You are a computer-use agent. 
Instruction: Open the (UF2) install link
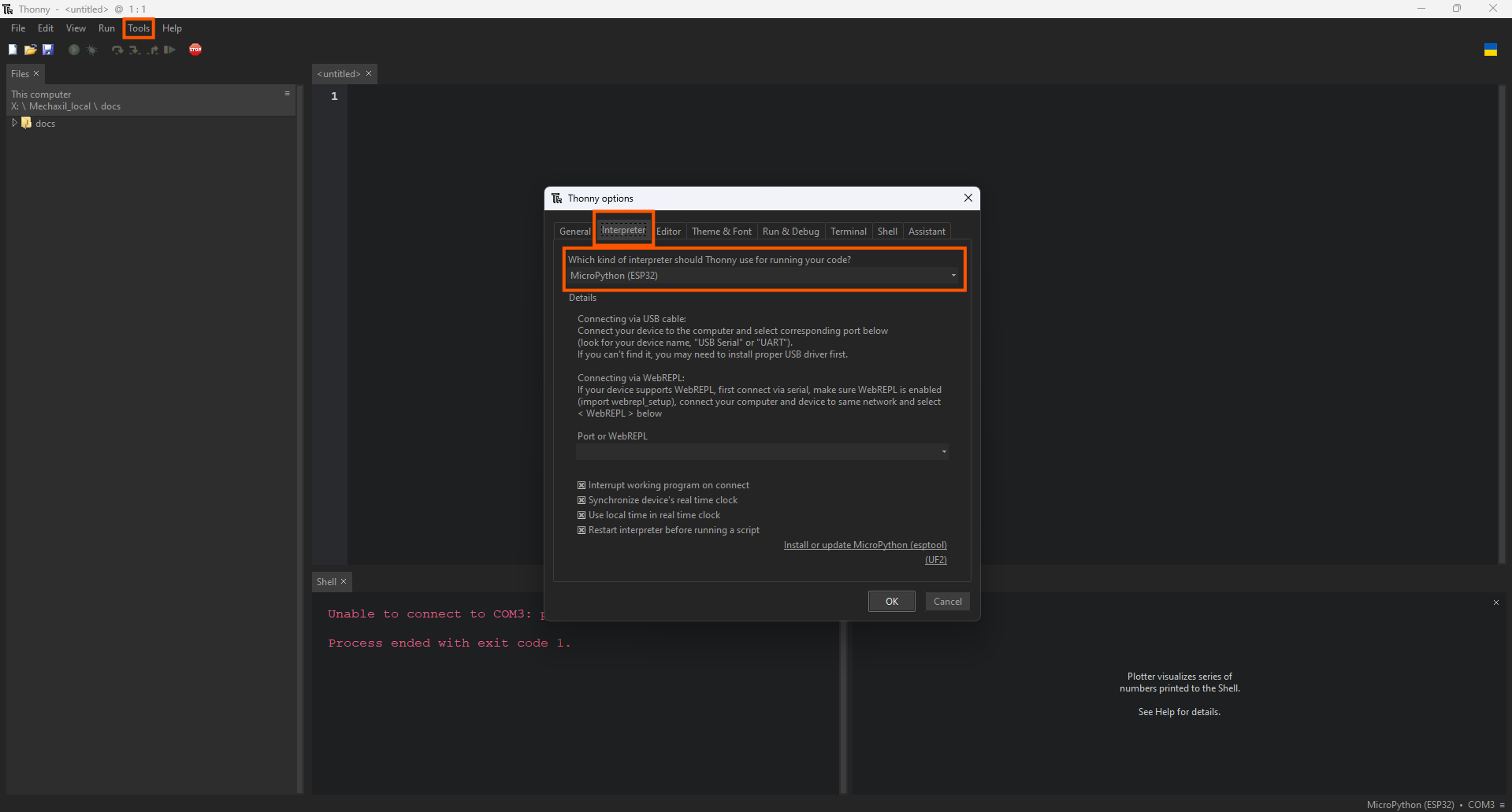tap(936, 560)
